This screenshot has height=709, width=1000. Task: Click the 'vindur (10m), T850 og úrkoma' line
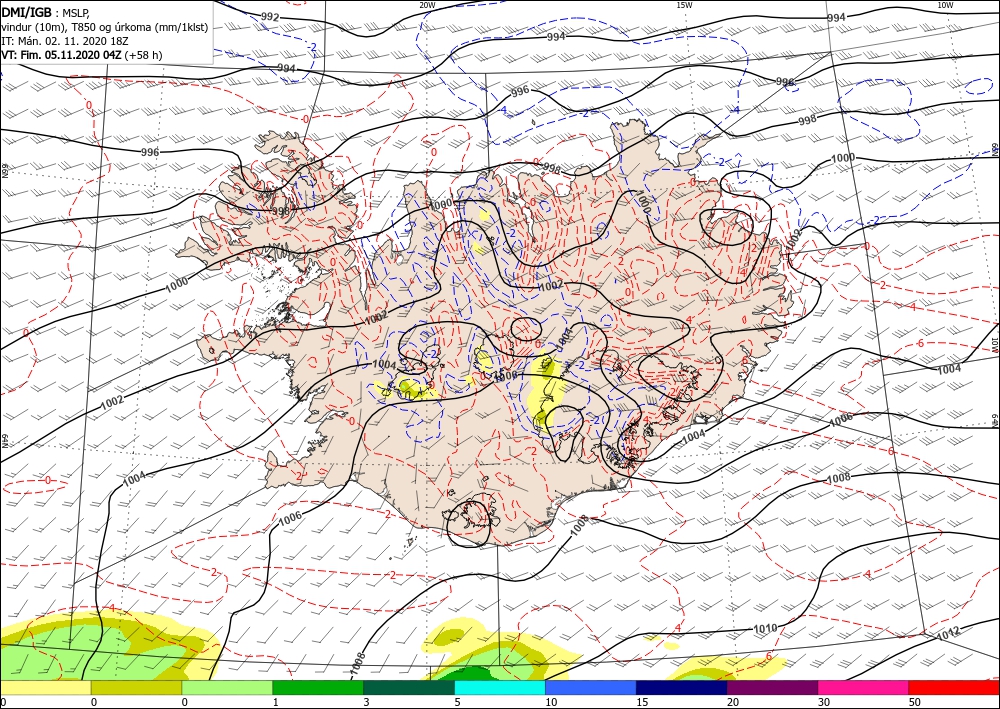104,26
